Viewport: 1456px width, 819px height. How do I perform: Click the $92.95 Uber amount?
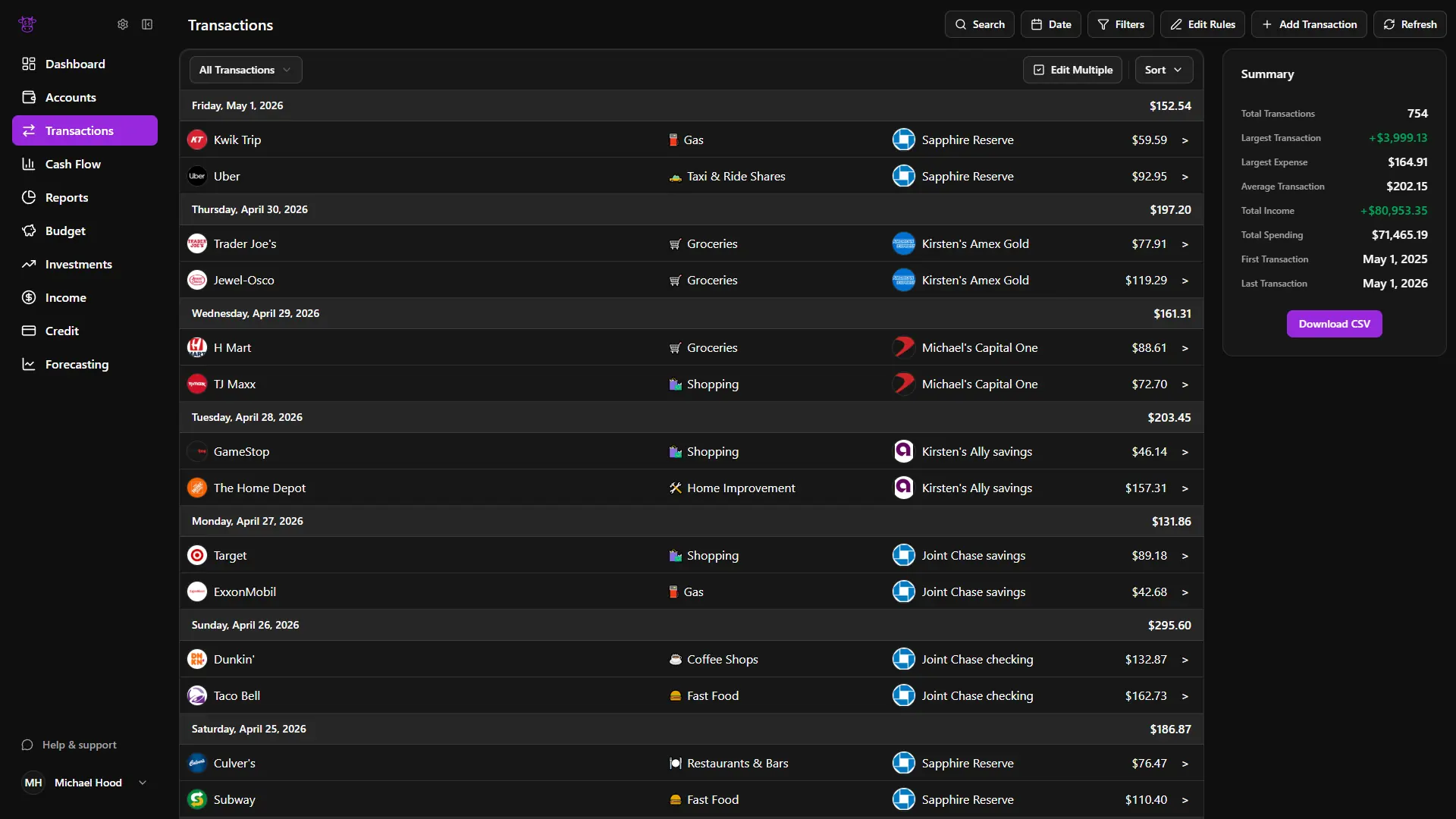1149,176
